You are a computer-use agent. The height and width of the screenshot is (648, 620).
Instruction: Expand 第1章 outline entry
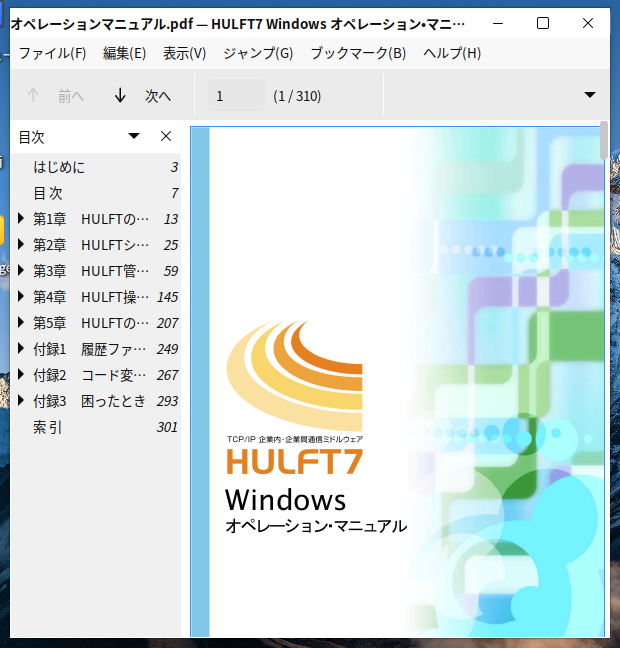coord(20,219)
